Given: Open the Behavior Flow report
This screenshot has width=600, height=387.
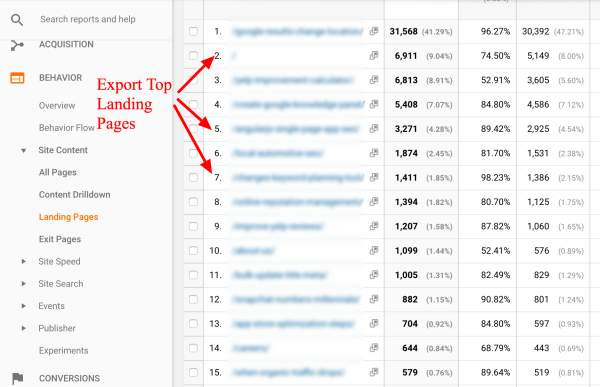Looking at the screenshot, I should click(x=67, y=128).
